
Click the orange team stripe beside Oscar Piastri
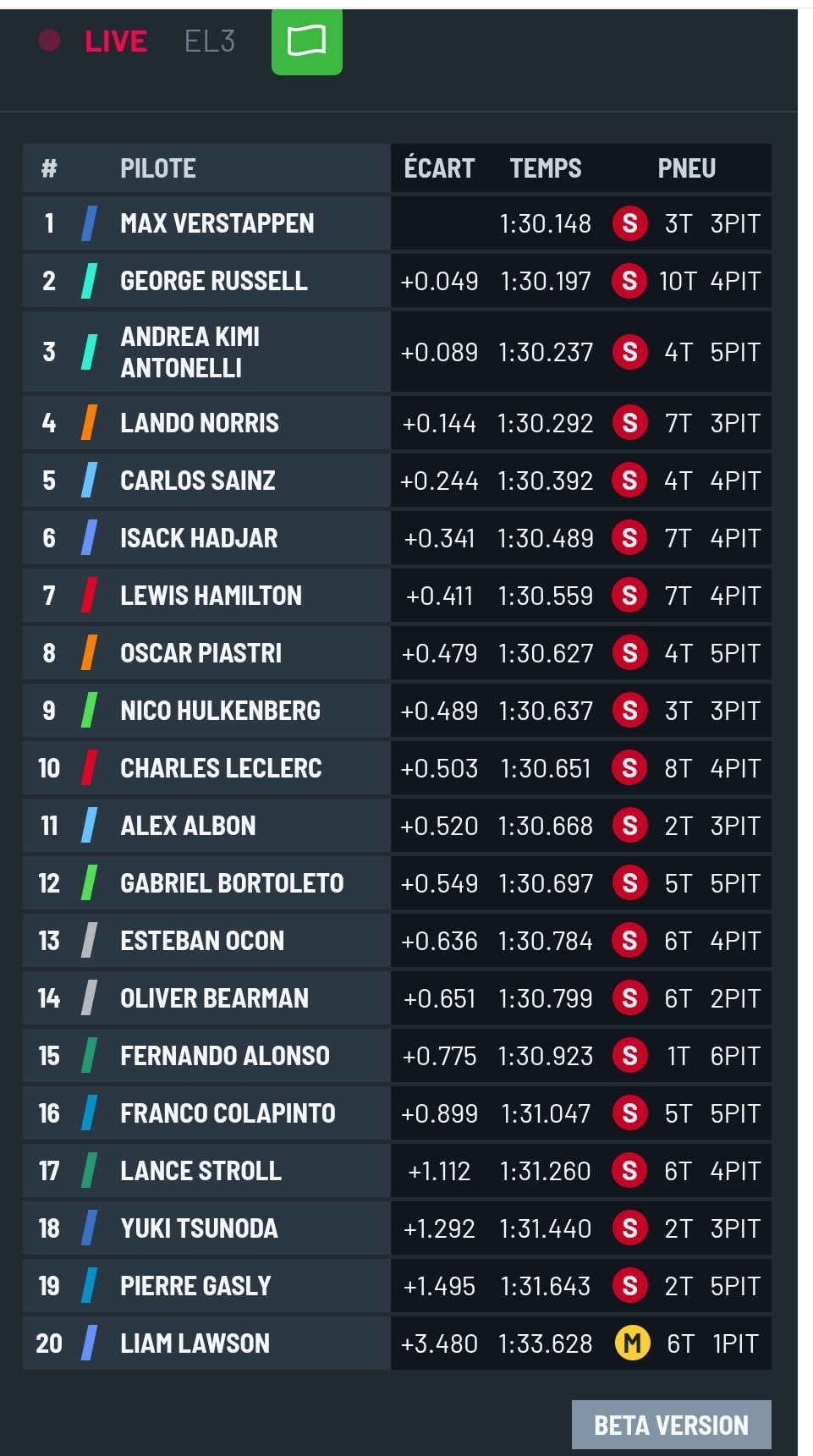tap(89, 653)
